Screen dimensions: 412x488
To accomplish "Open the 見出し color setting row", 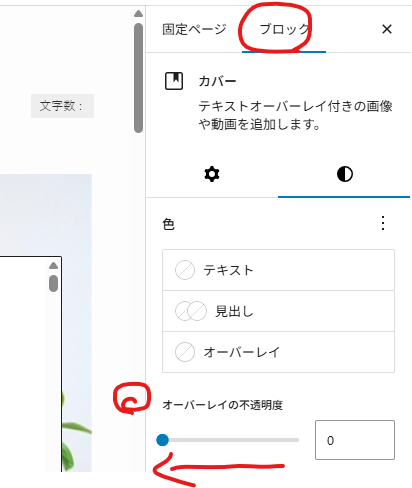I will pos(278,311).
